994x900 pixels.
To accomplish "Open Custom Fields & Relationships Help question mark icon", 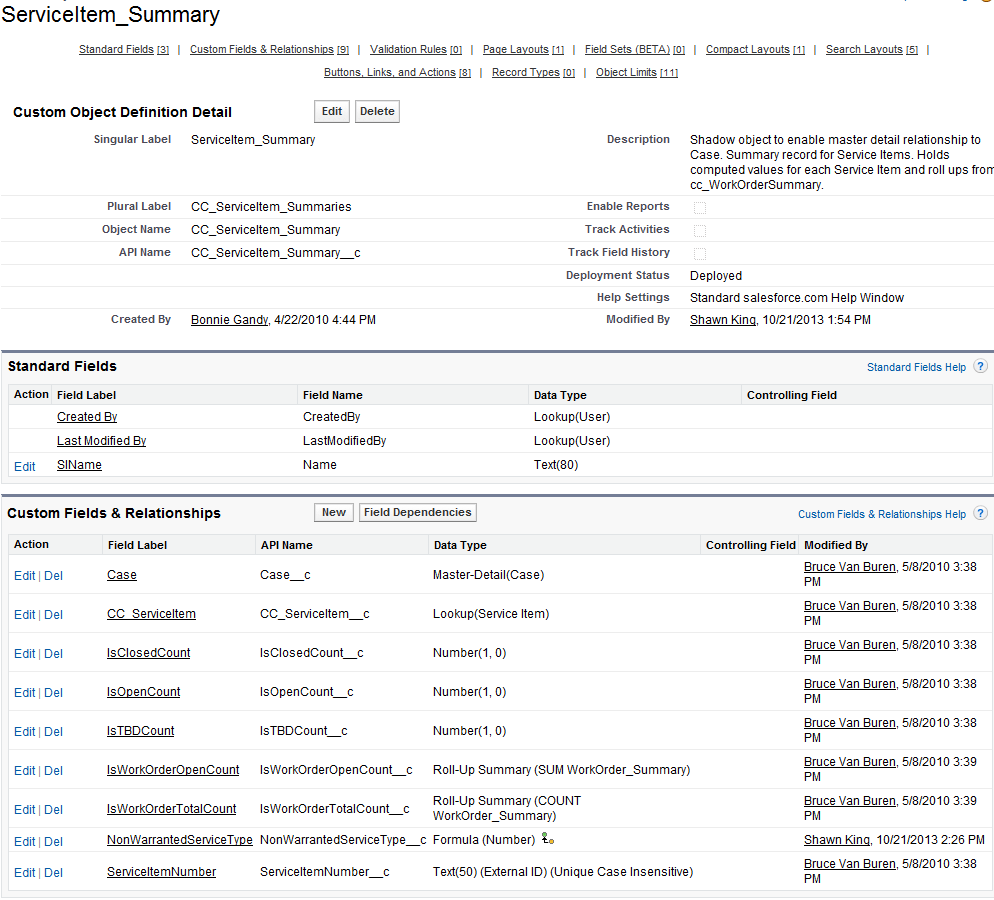I will click(978, 513).
